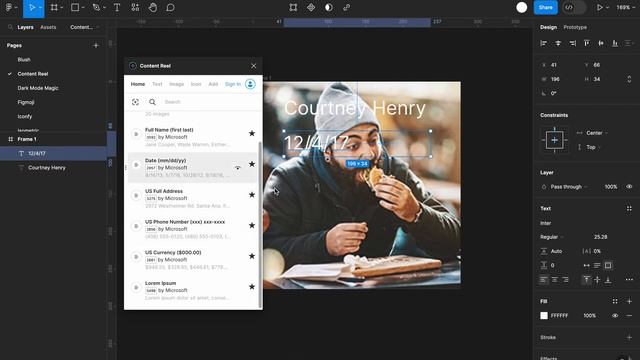Toggle favorite star for Lorem Ipsum
640x360 pixels.
(252, 287)
